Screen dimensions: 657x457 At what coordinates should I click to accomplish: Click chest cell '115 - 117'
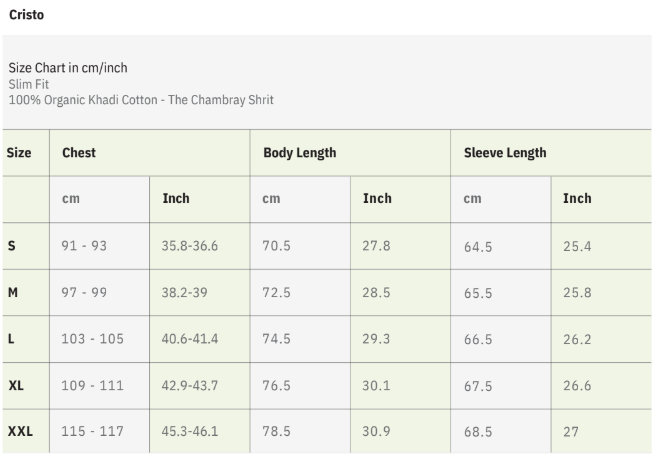(x=92, y=432)
